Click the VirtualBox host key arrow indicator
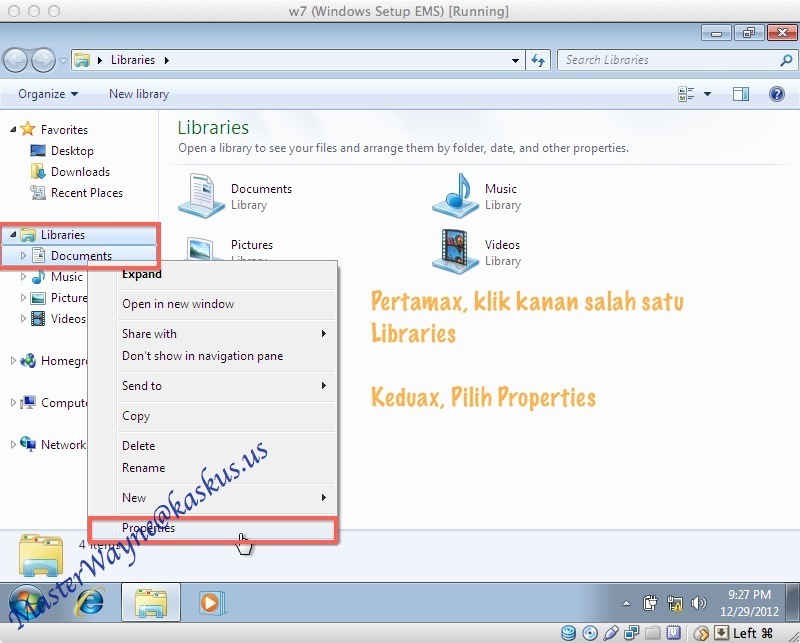 (x=721, y=633)
